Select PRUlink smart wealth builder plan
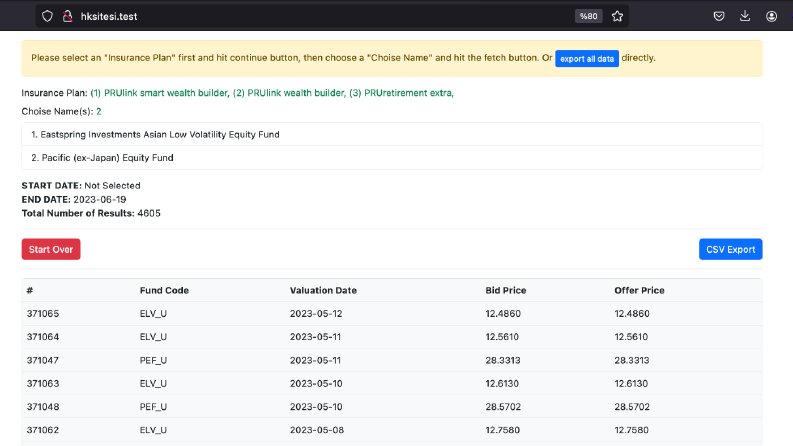The width and height of the screenshot is (793, 446). click(x=160, y=93)
